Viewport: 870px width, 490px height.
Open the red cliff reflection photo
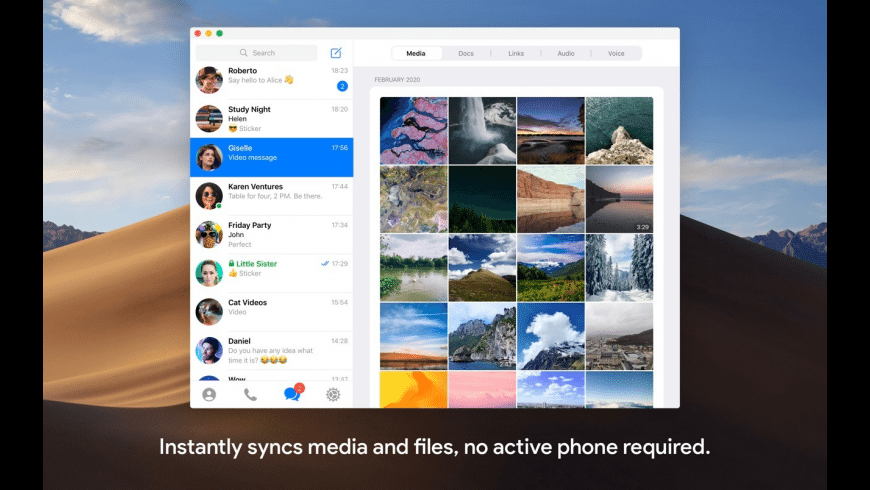pyautogui.click(x=551, y=199)
